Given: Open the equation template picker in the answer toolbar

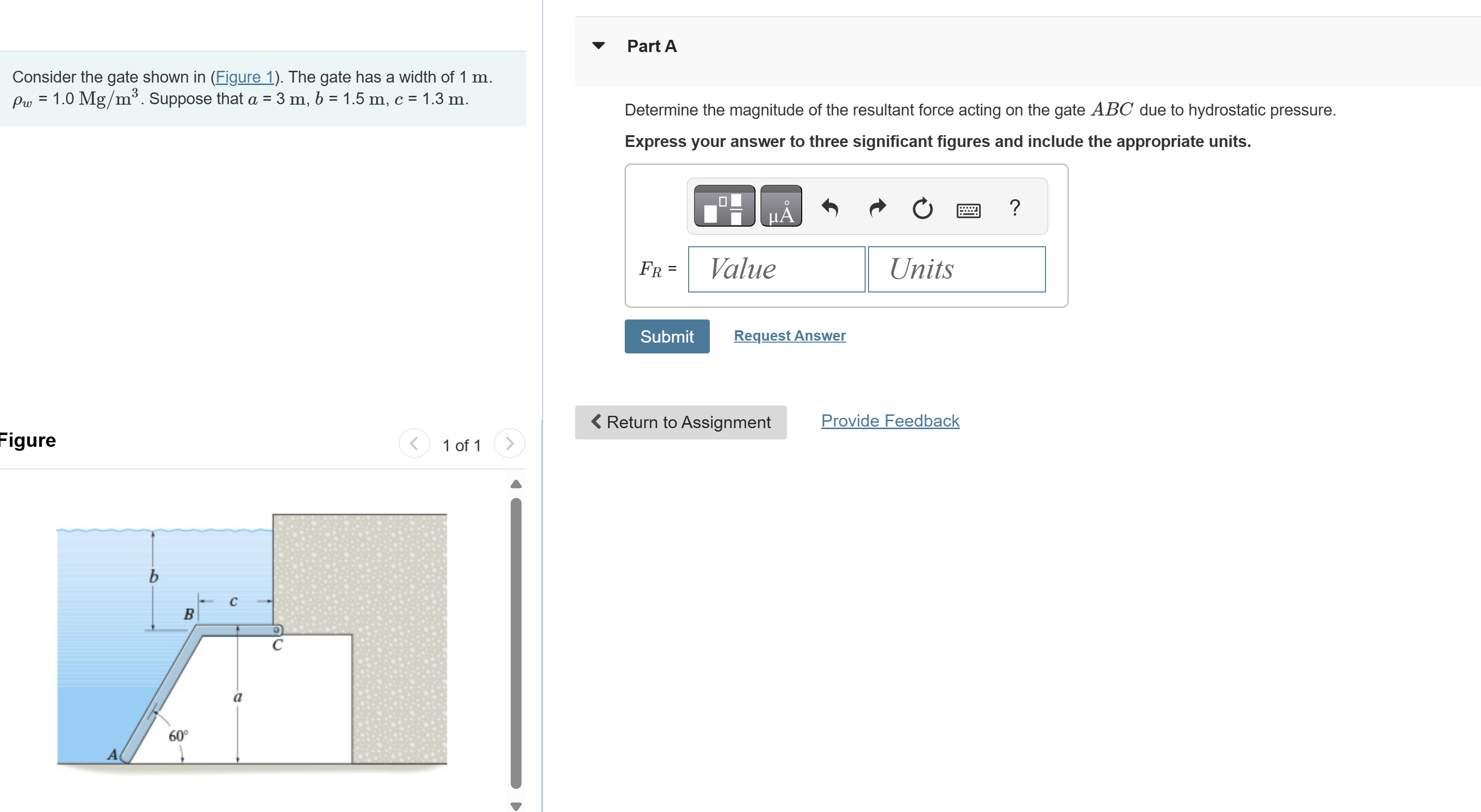Looking at the screenshot, I should click(723, 207).
